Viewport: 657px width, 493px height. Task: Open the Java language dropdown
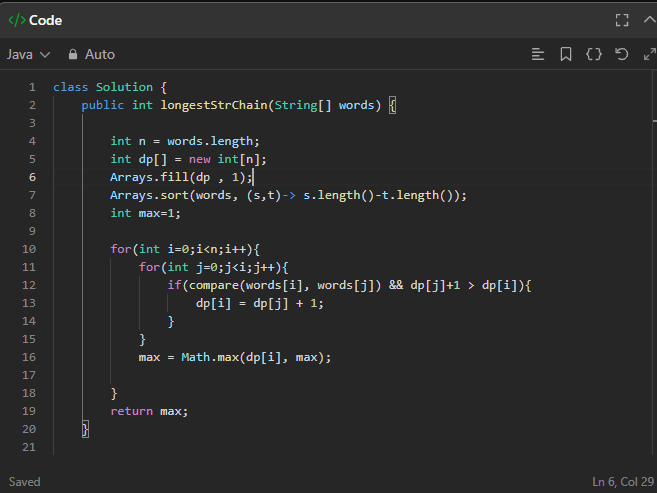(x=28, y=54)
